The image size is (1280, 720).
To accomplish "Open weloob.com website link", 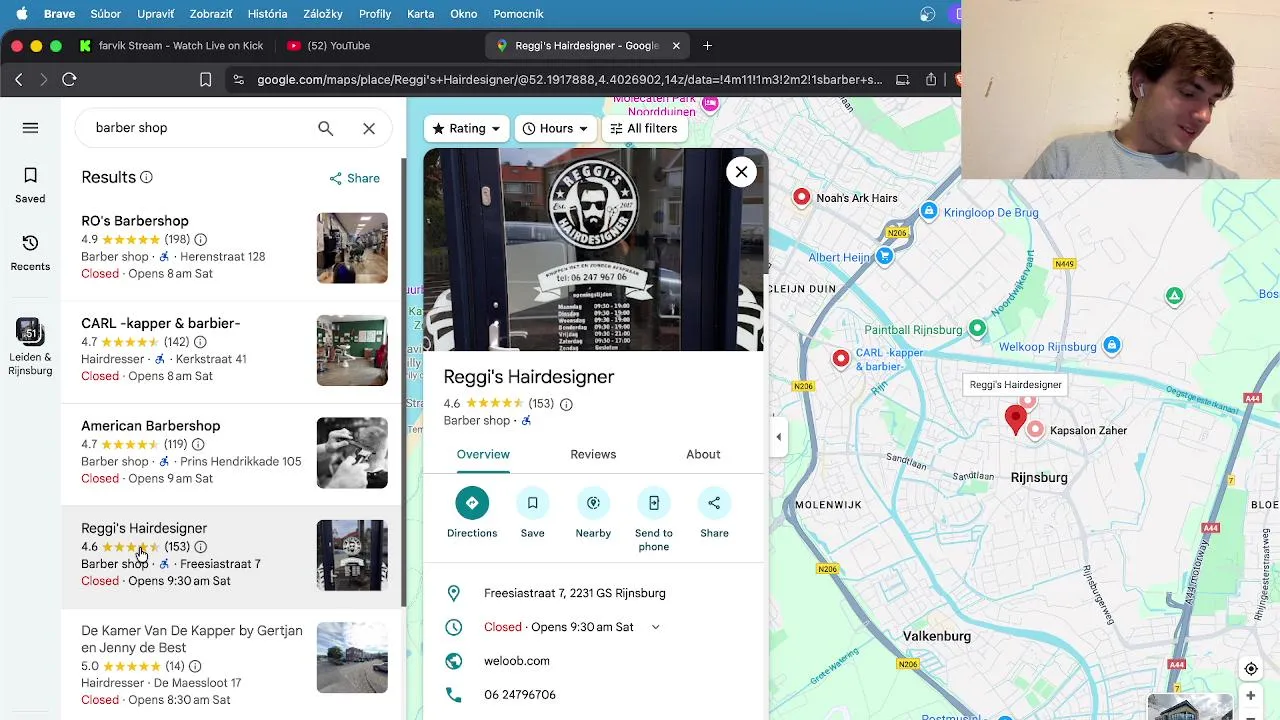I will pos(517,661).
